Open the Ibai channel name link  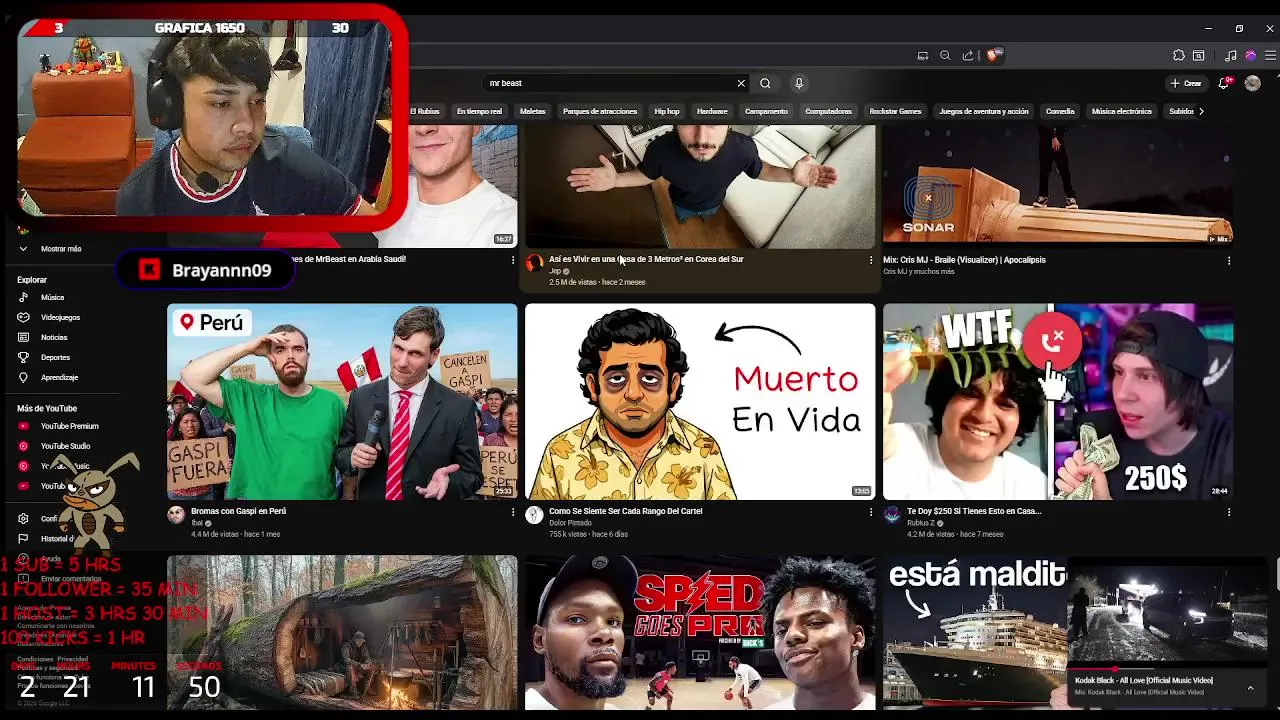pyautogui.click(x=196, y=523)
